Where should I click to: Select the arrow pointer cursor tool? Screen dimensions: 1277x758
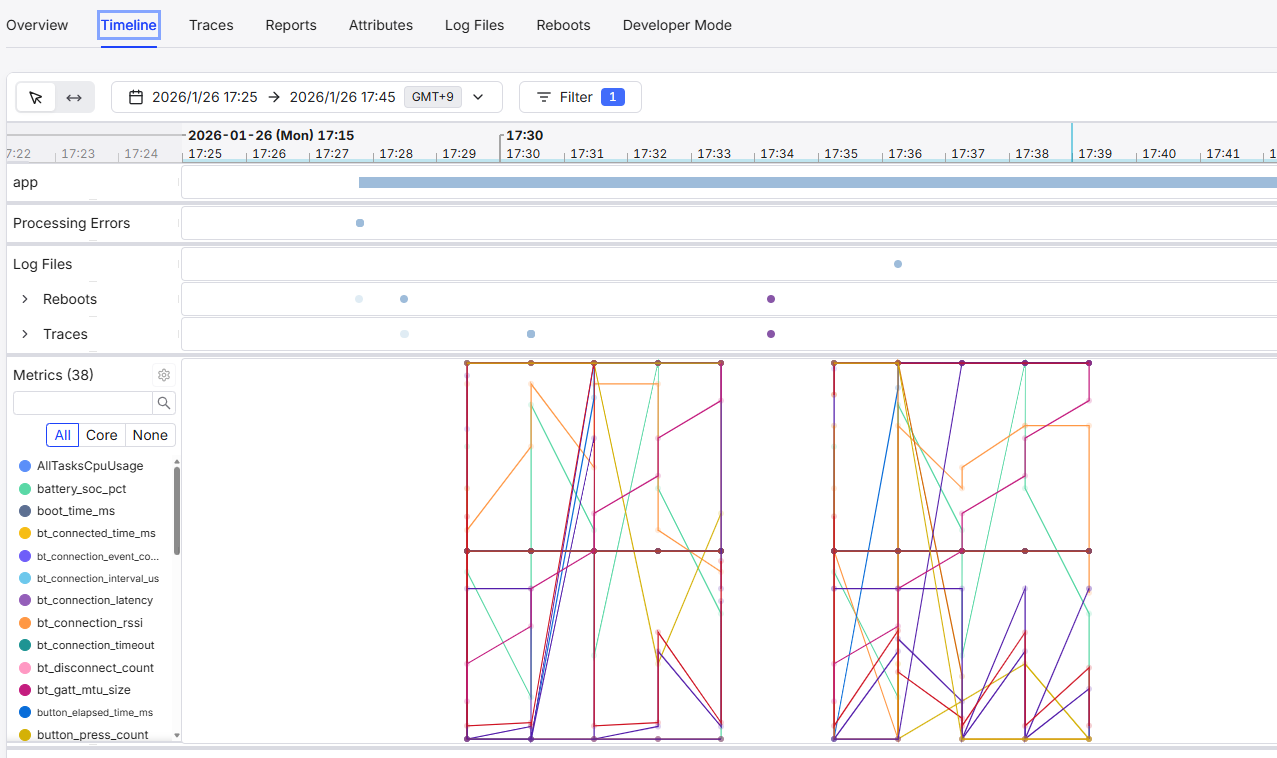tap(36, 97)
